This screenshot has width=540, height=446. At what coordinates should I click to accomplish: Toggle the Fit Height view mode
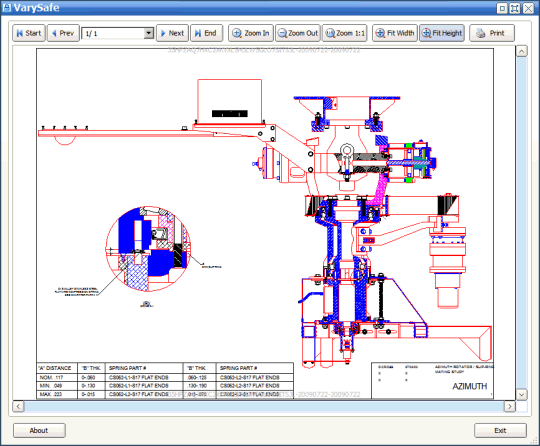click(442, 33)
